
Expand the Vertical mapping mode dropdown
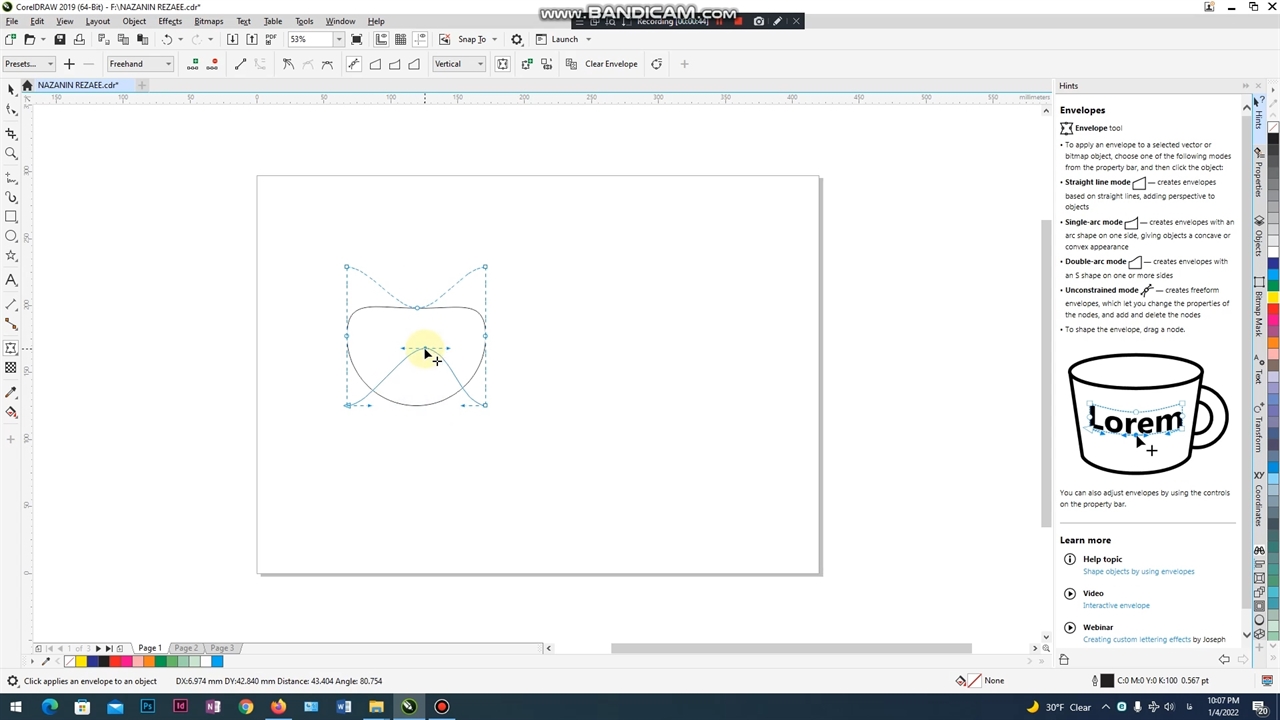coord(480,64)
